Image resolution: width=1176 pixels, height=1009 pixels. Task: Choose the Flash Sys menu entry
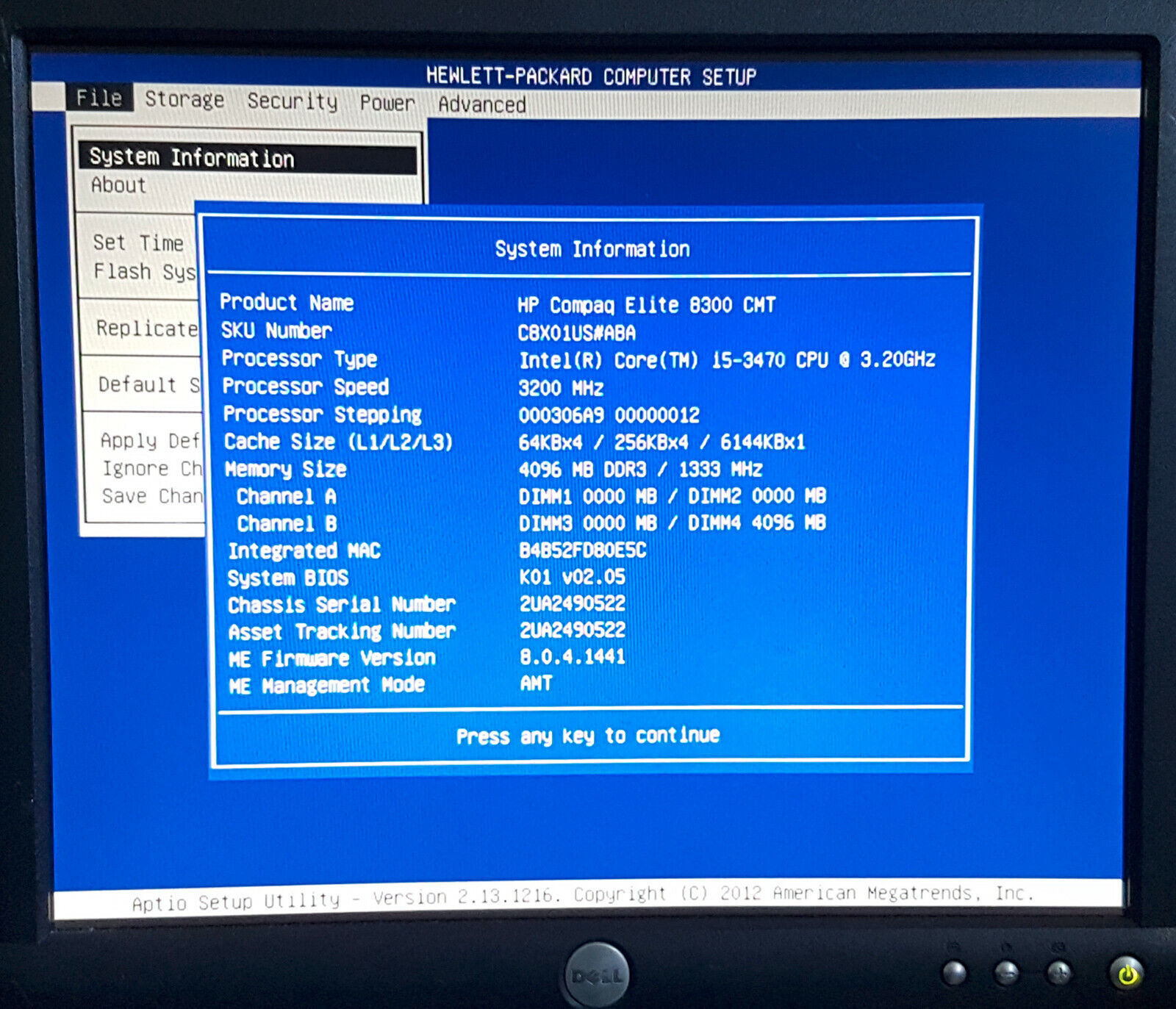click(145, 271)
